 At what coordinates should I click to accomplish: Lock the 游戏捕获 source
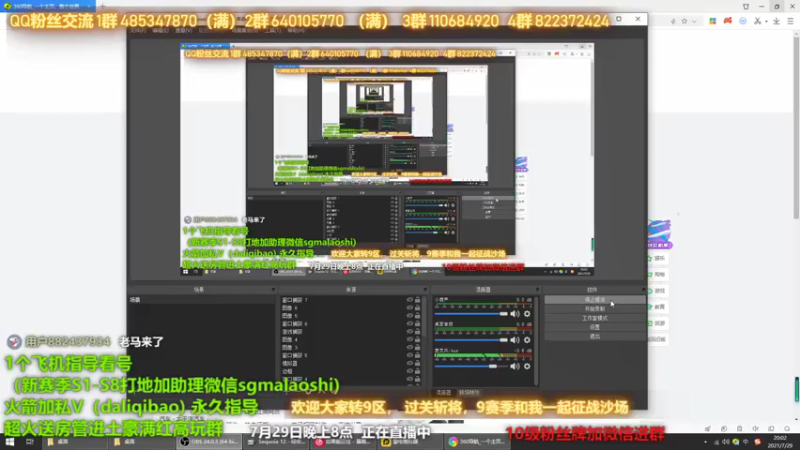[x=417, y=332]
